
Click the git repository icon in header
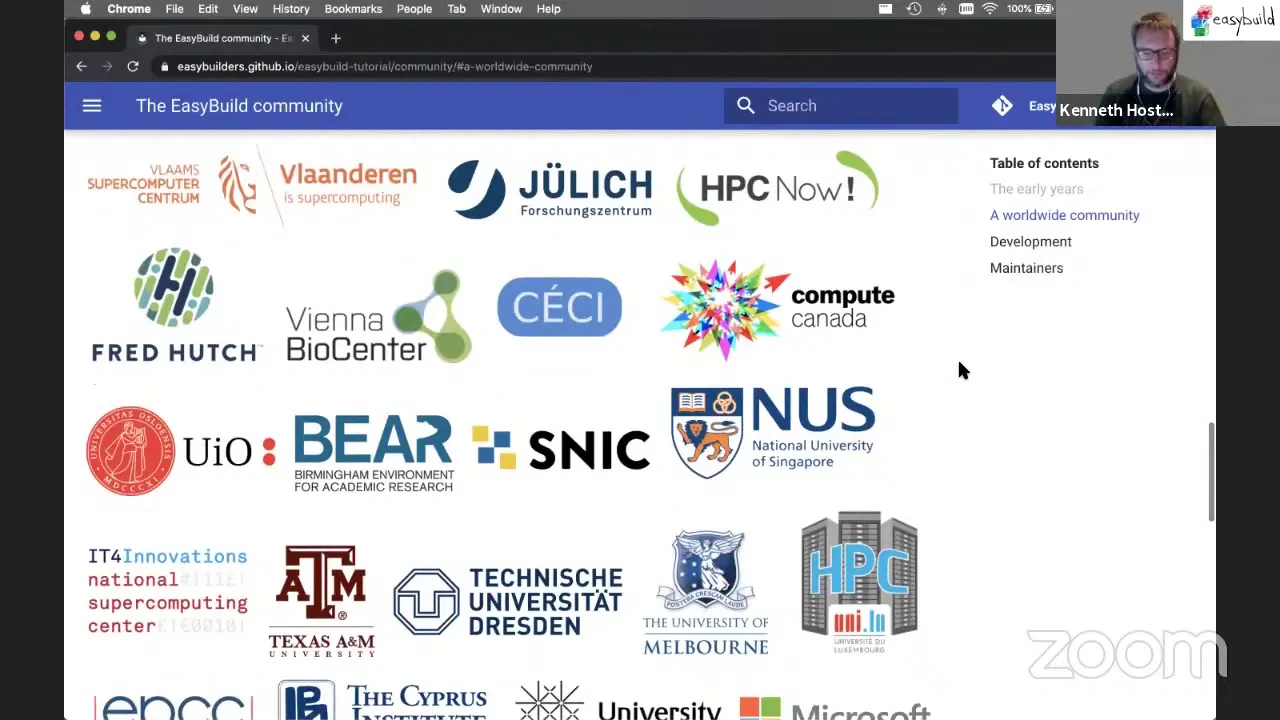click(1002, 106)
